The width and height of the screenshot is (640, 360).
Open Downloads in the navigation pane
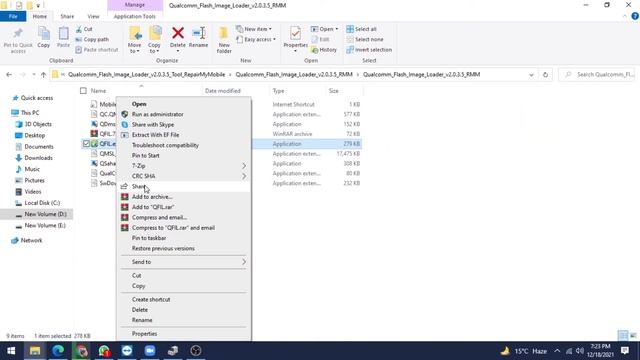[x=38, y=158]
